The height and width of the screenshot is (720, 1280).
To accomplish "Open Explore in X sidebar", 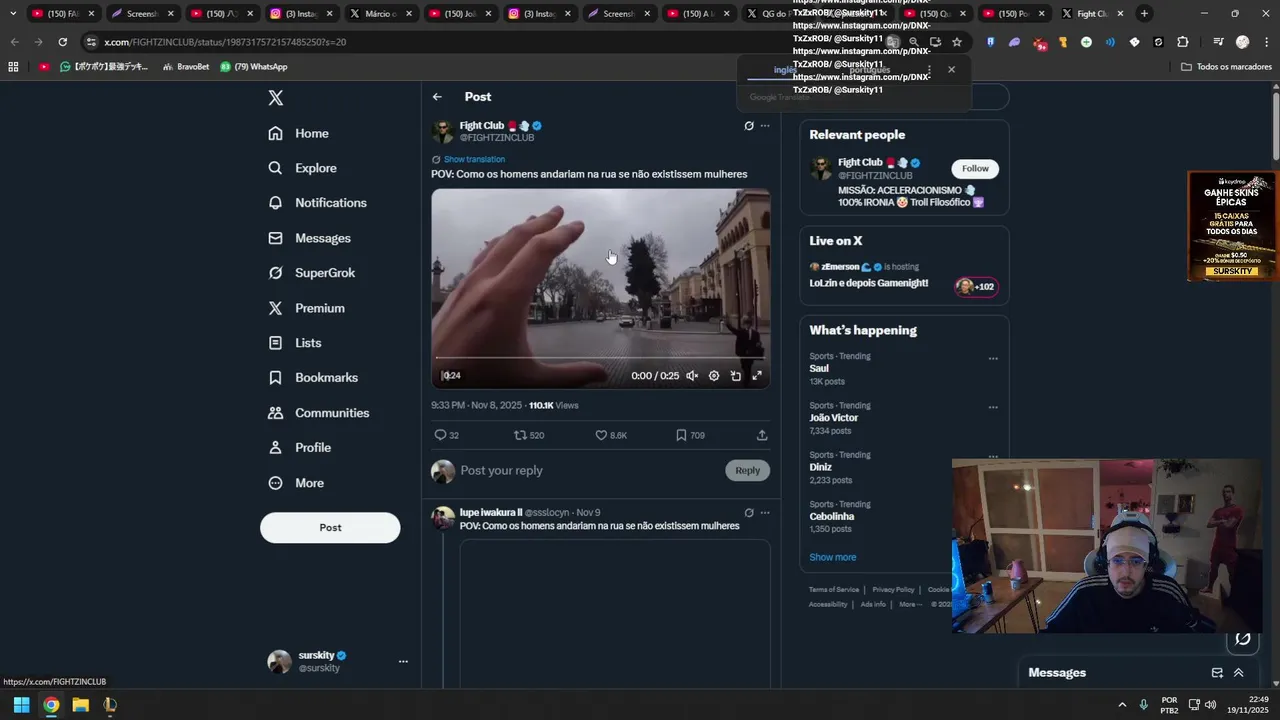I will coord(302,168).
